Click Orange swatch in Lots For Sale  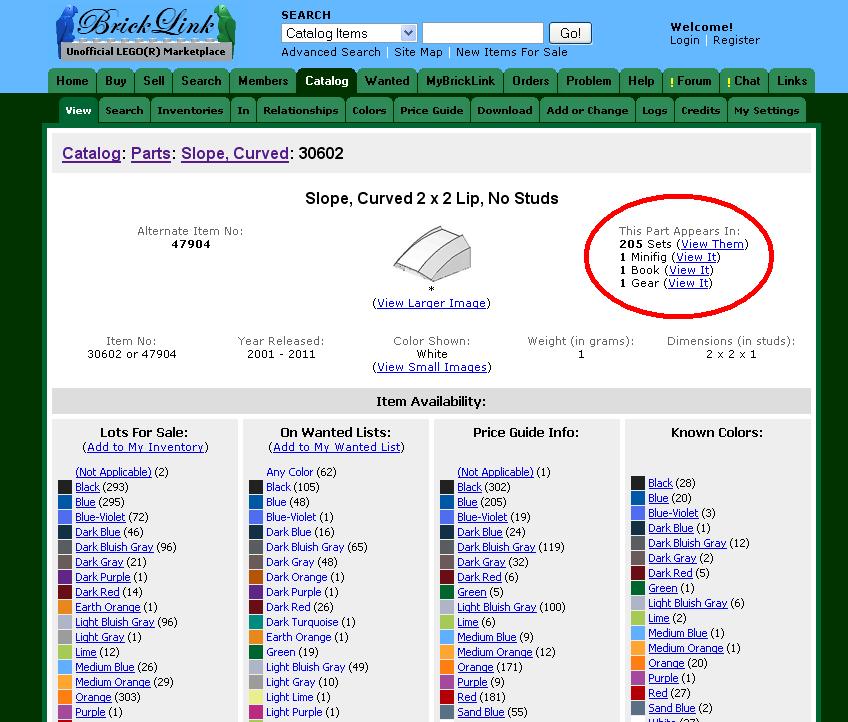65,697
